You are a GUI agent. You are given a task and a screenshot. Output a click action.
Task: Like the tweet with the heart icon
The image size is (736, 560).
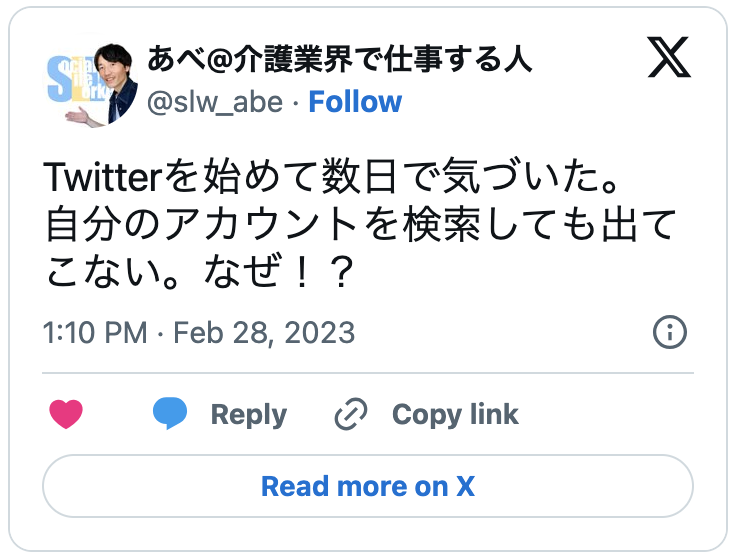click(x=66, y=414)
